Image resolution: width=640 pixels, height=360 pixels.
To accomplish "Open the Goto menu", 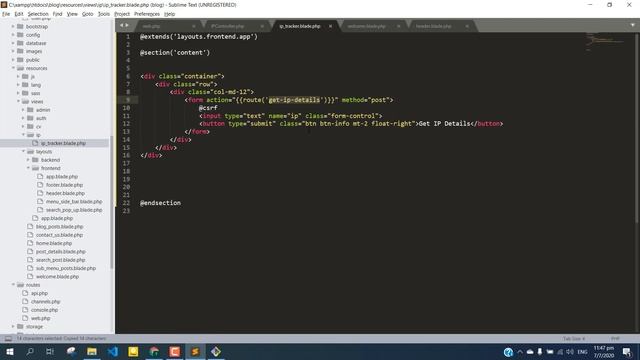I will [88, 14].
